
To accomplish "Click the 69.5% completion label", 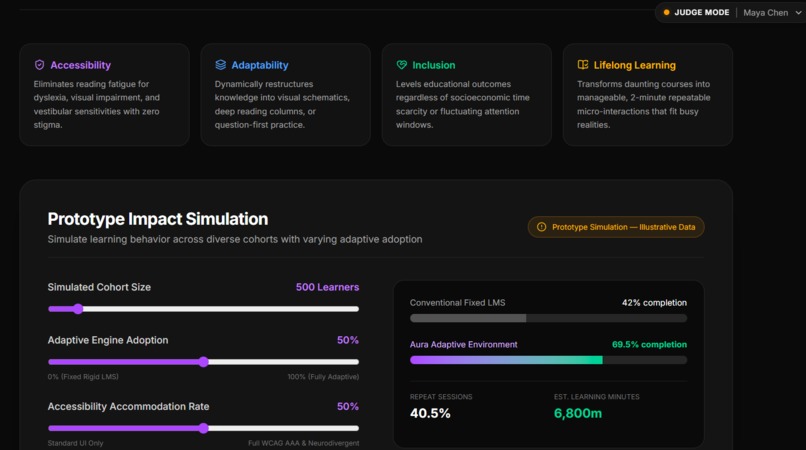I will click(x=649, y=344).
